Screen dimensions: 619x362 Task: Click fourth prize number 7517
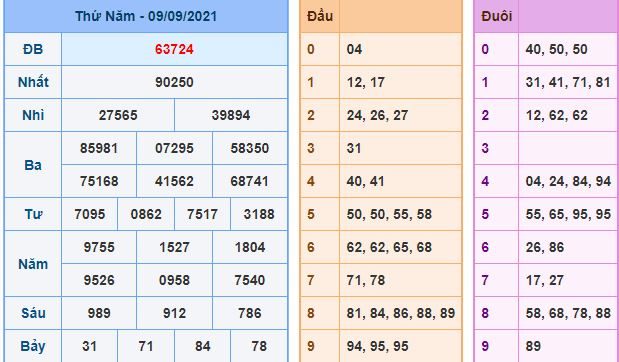tap(203, 214)
